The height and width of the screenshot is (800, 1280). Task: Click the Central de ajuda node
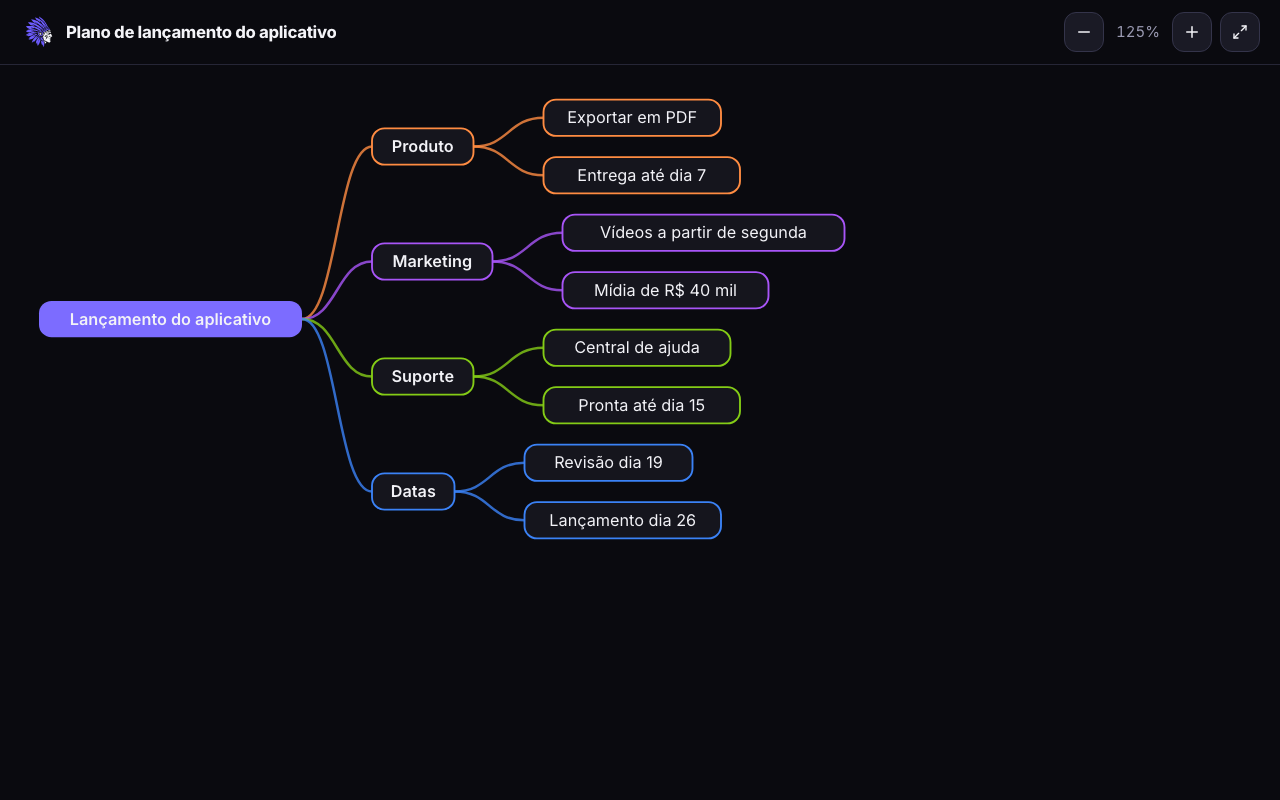tap(637, 348)
